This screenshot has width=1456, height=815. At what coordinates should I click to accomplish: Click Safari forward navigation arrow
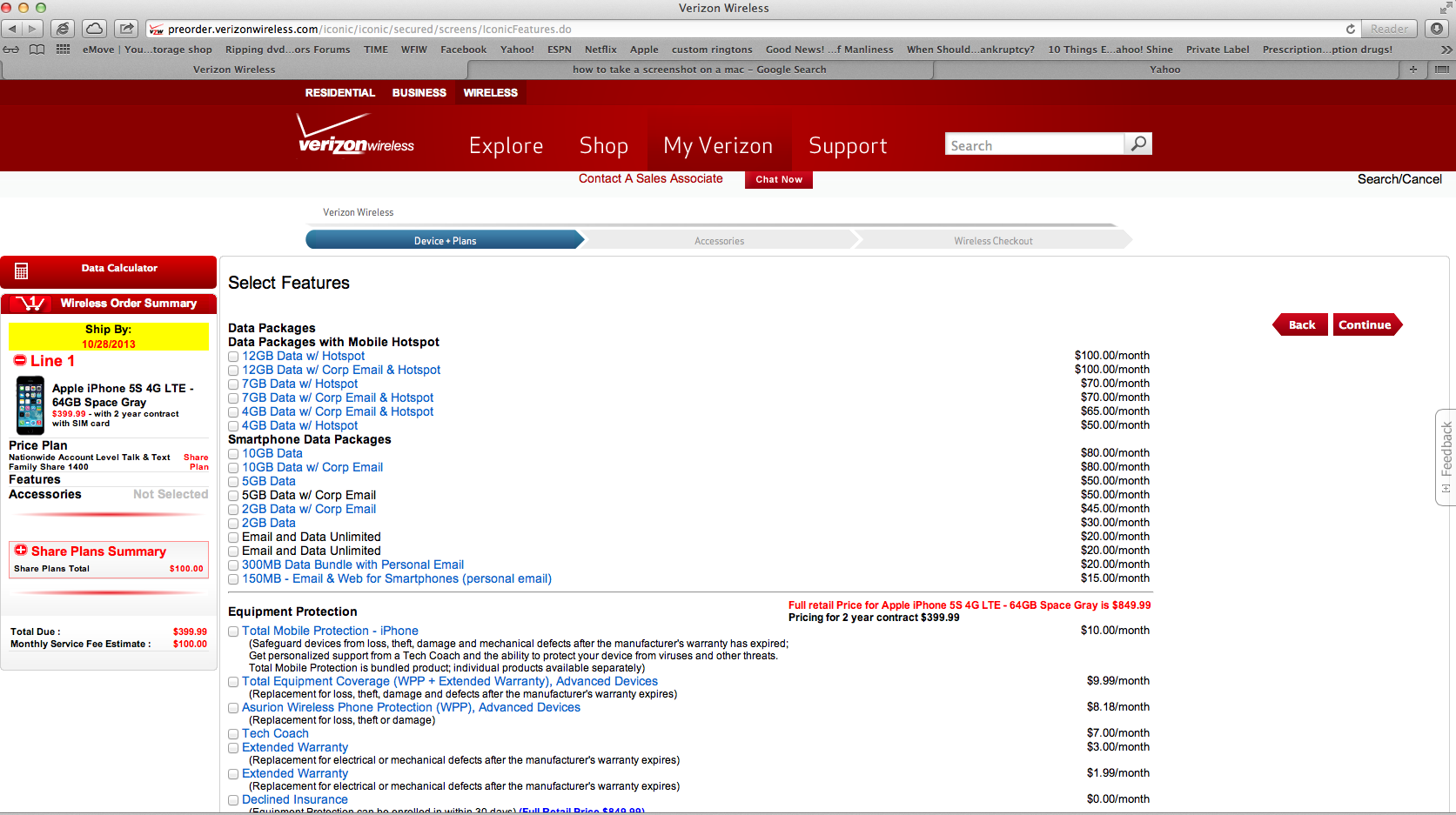pos(33,29)
